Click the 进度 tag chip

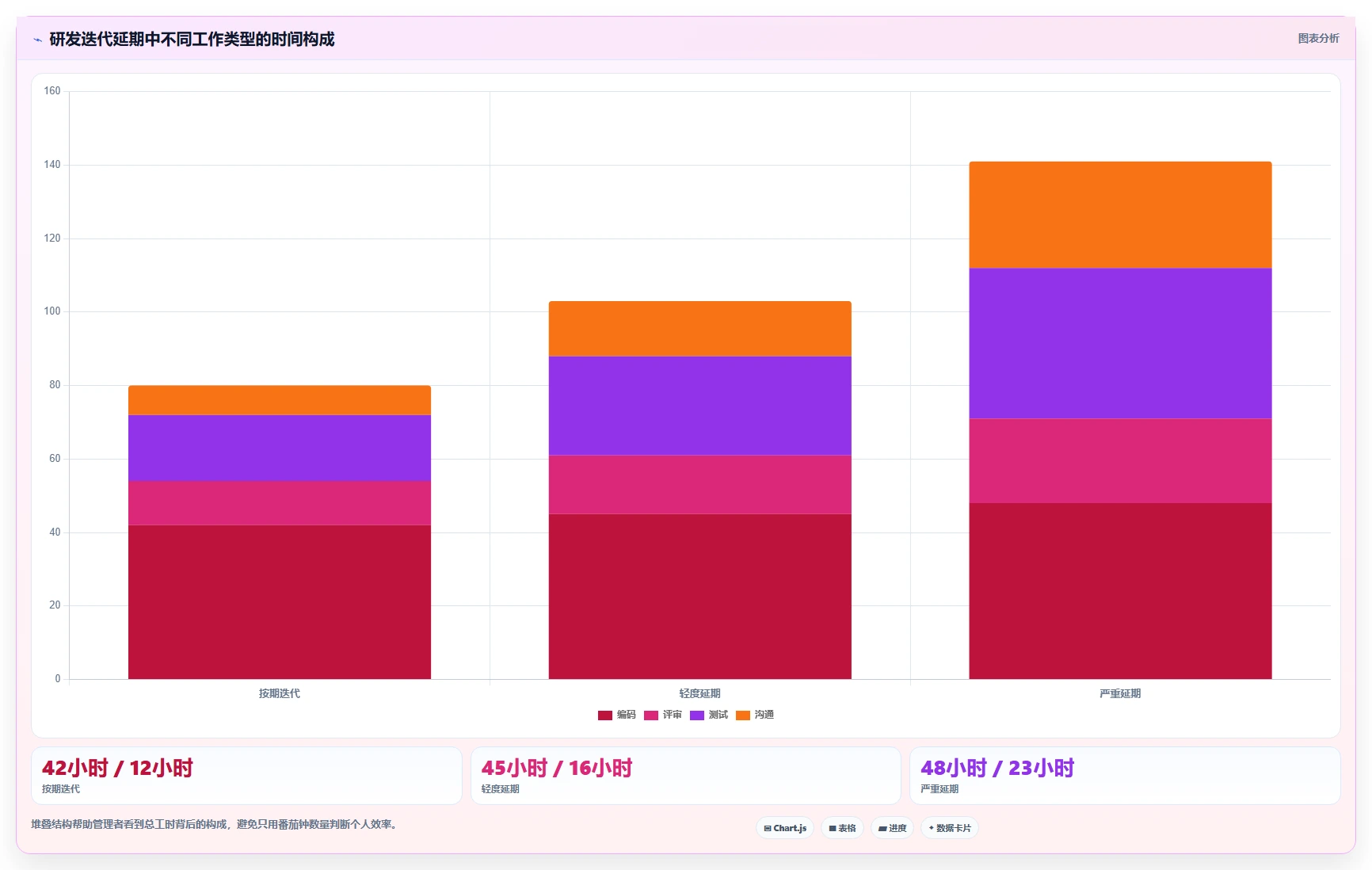pos(892,828)
